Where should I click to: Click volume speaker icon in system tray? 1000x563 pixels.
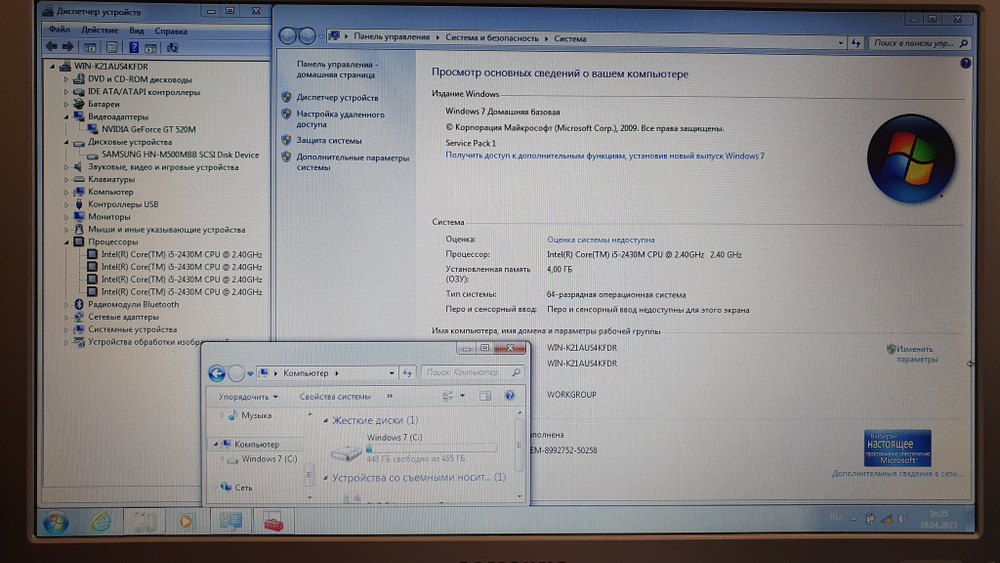(902, 519)
